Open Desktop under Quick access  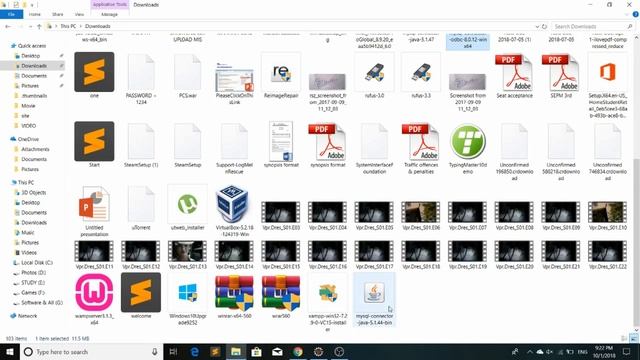(31, 56)
